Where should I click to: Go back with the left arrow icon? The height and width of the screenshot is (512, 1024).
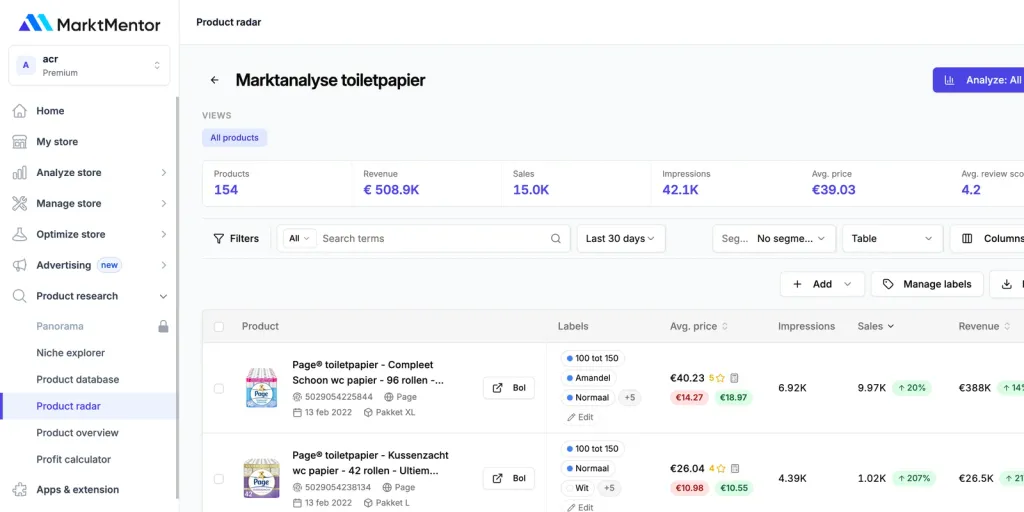(x=214, y=80)
